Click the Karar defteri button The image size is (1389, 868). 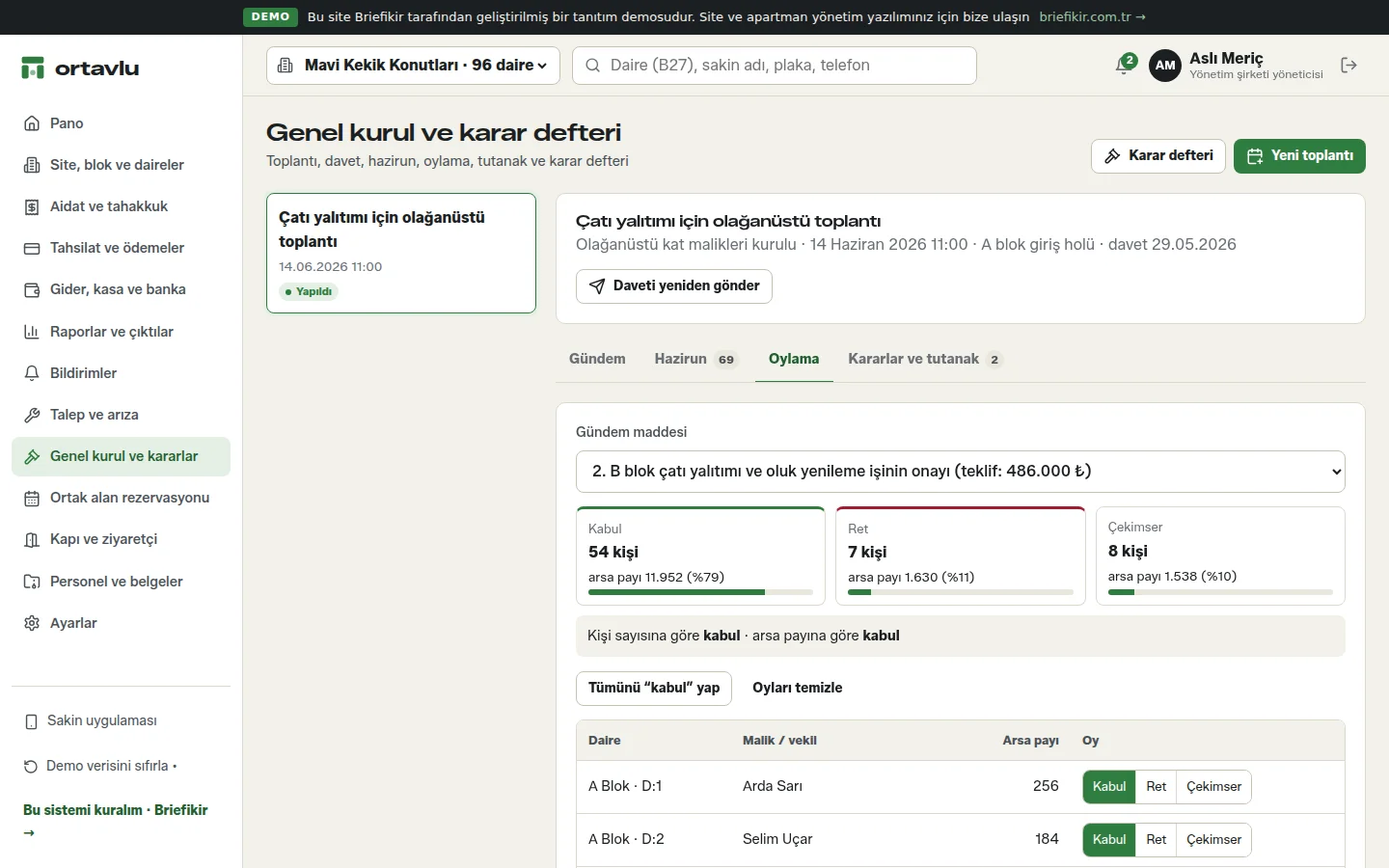pyautogui.click(x=1158, y=156)
